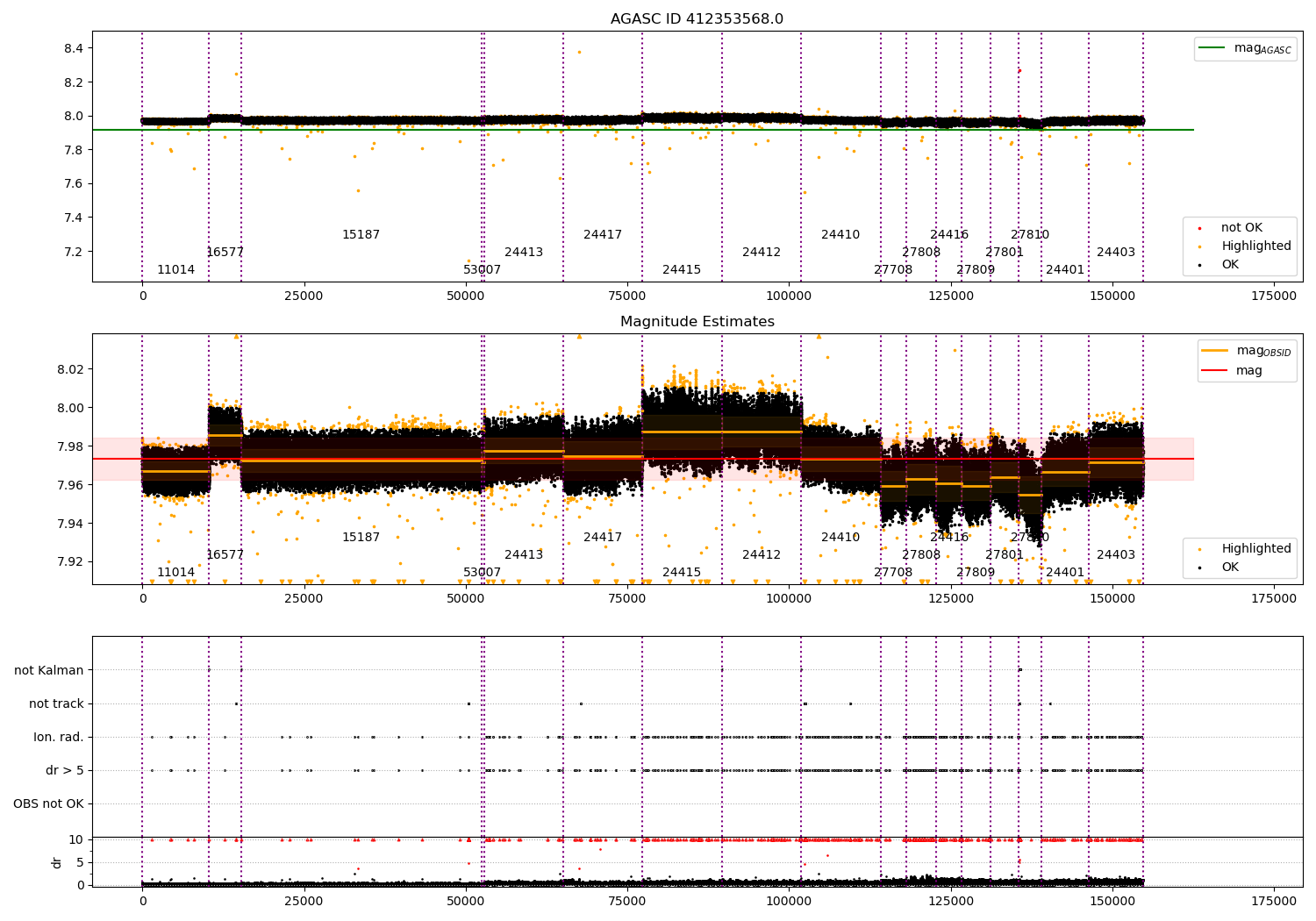
Task: Click the 'Ion. rad.' axis label
Action: [x=59, y=737]
